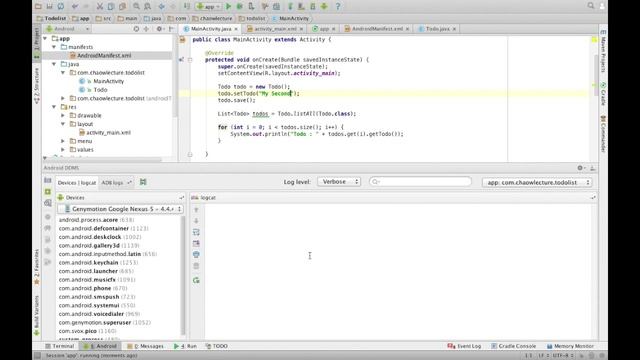Select the MainActivity.java editor tab

point(211,29)
